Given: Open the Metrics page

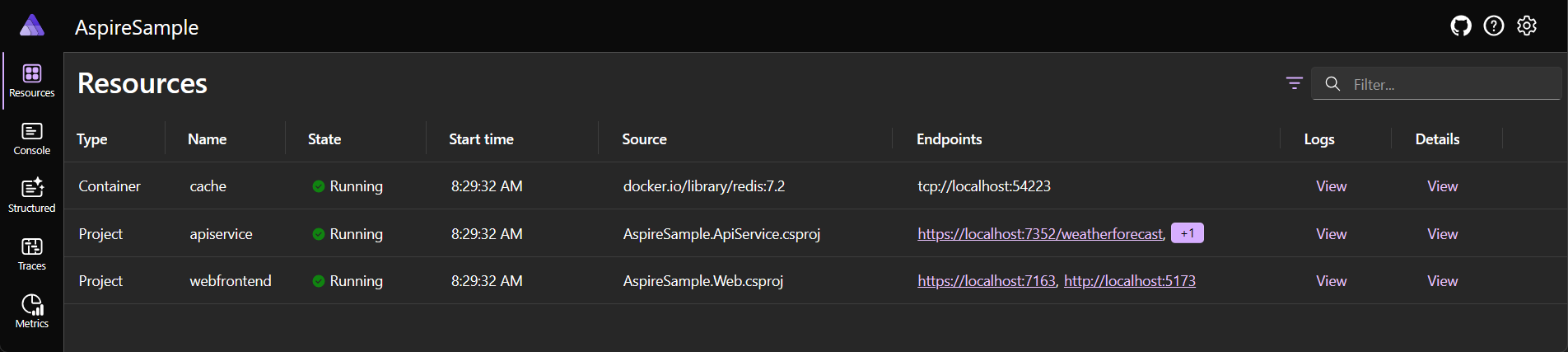Looking at the screenshot, I should 32,312.
